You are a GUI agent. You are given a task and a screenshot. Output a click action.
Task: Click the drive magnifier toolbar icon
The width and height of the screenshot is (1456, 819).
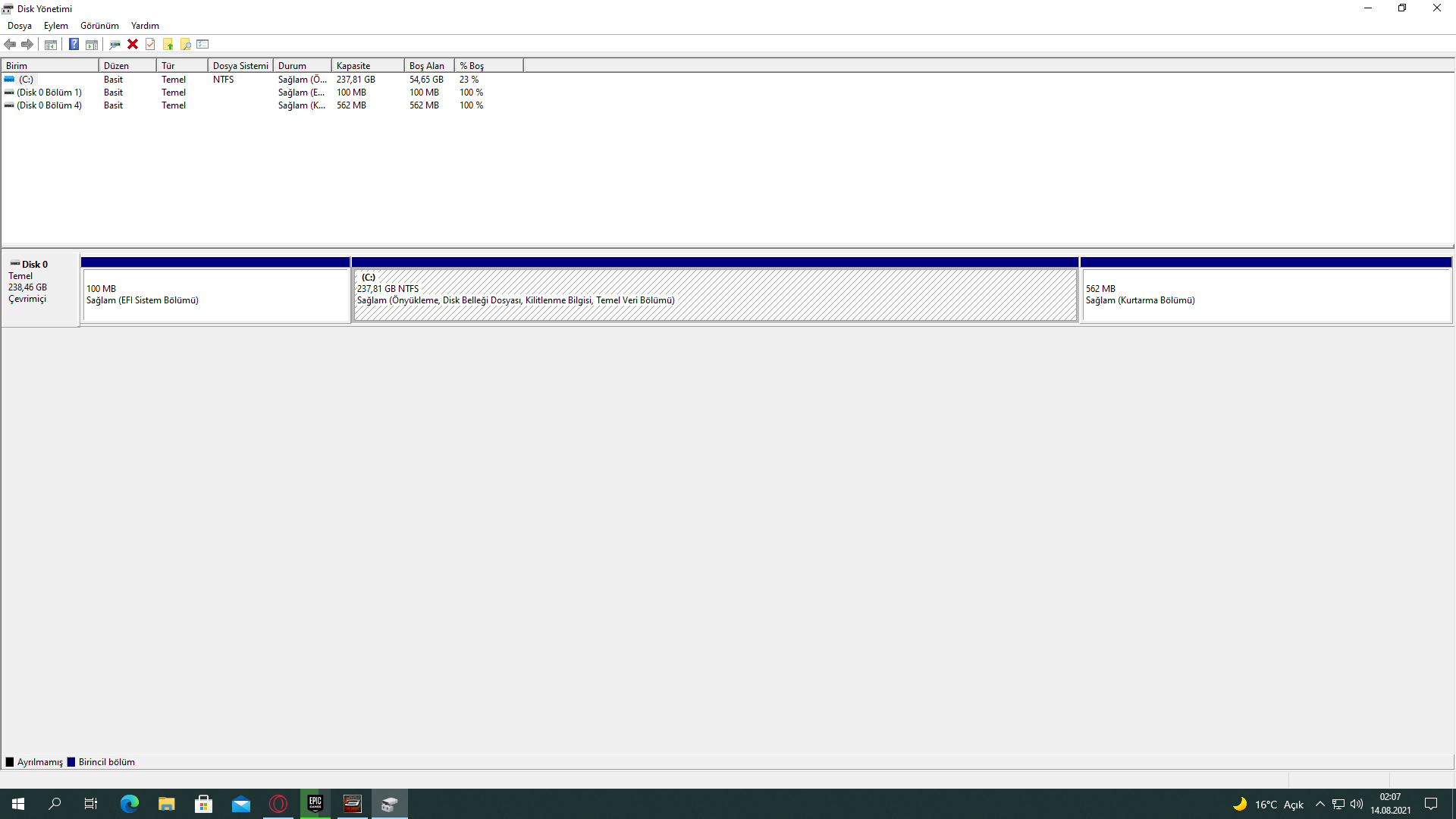point(115,44)
